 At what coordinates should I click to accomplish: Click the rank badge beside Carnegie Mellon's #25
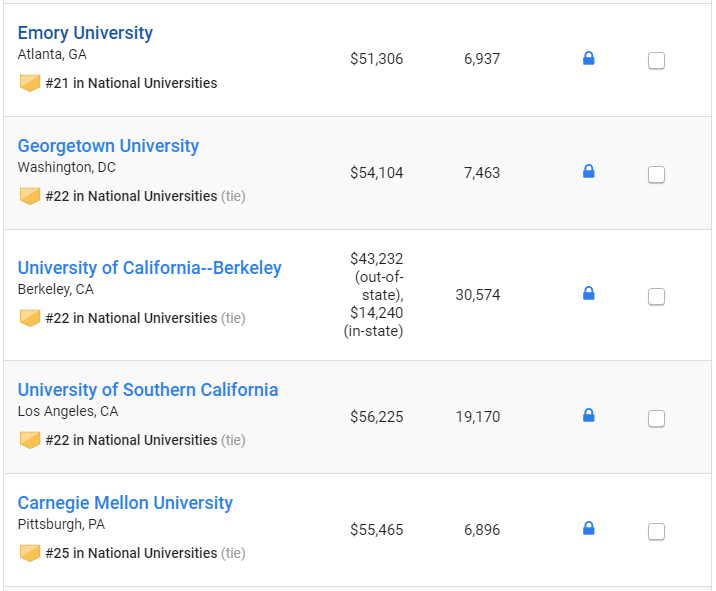tap(30, 553)
